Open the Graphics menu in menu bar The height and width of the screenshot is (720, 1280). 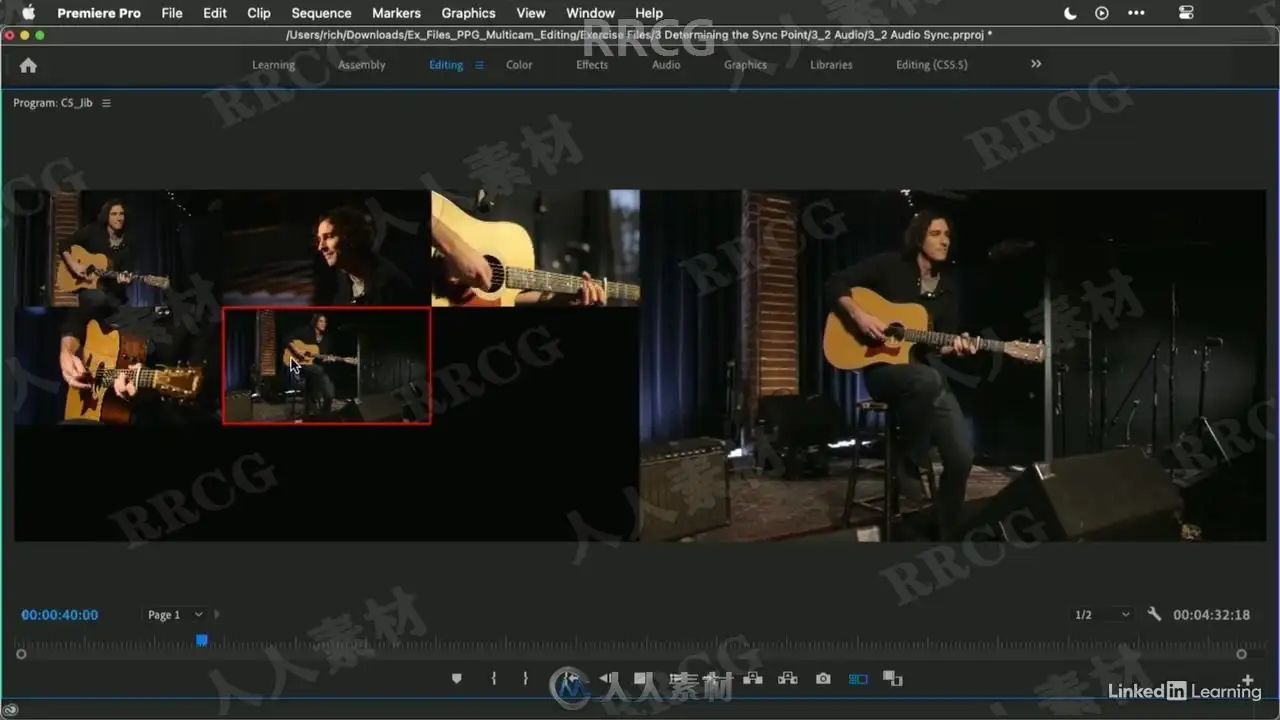(x=468, y=13)
